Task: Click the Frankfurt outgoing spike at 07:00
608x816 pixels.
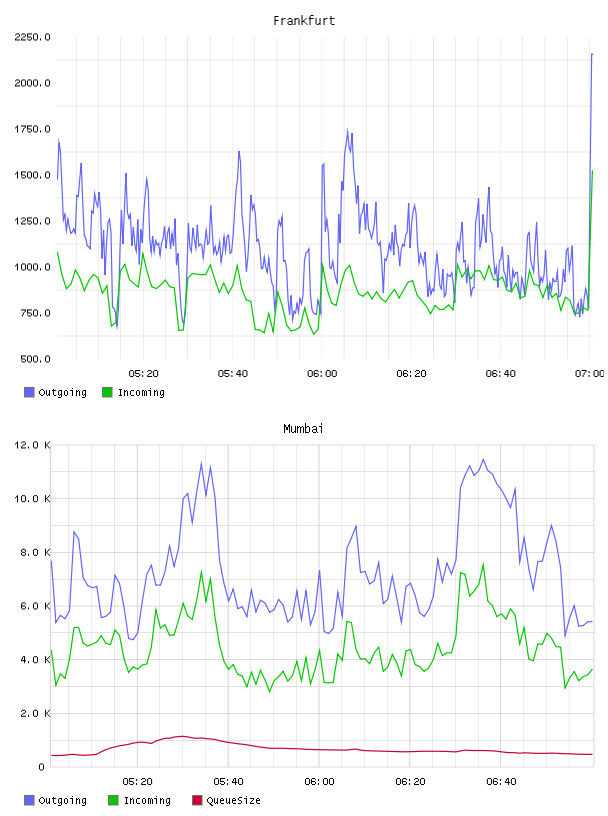Action: 592,54
